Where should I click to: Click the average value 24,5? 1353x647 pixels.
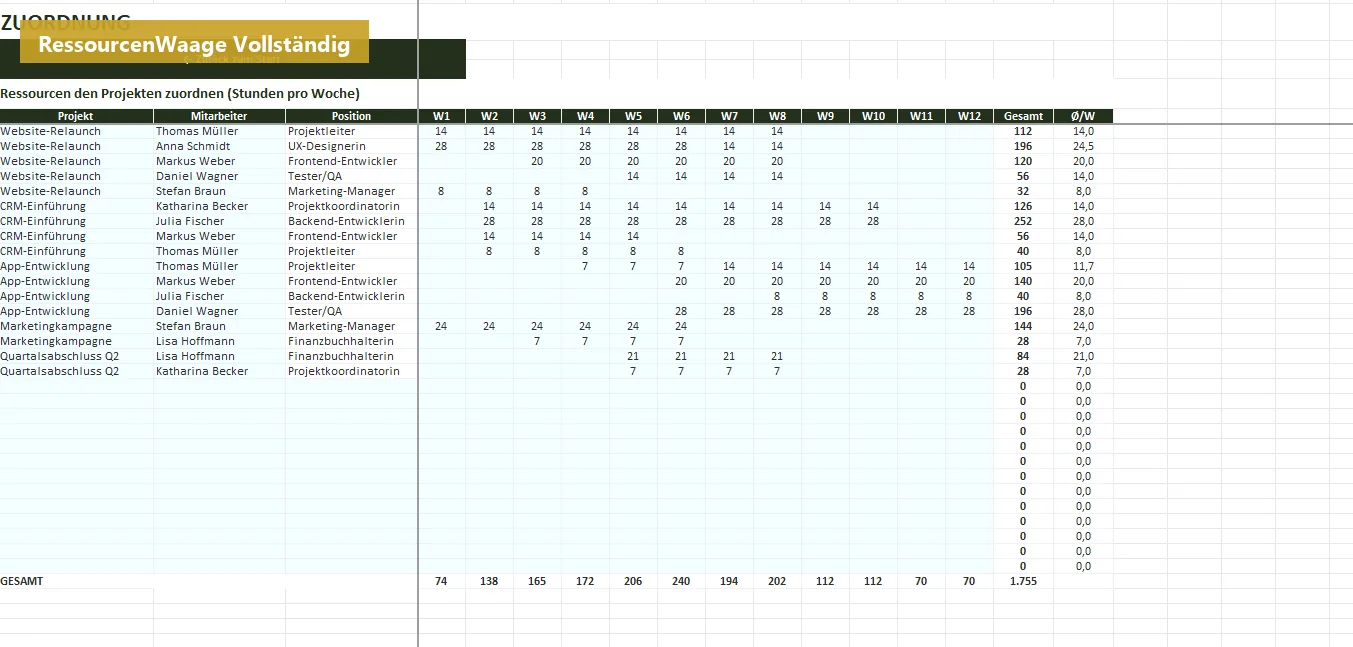pyautogui.click(x=1083, y=146)
